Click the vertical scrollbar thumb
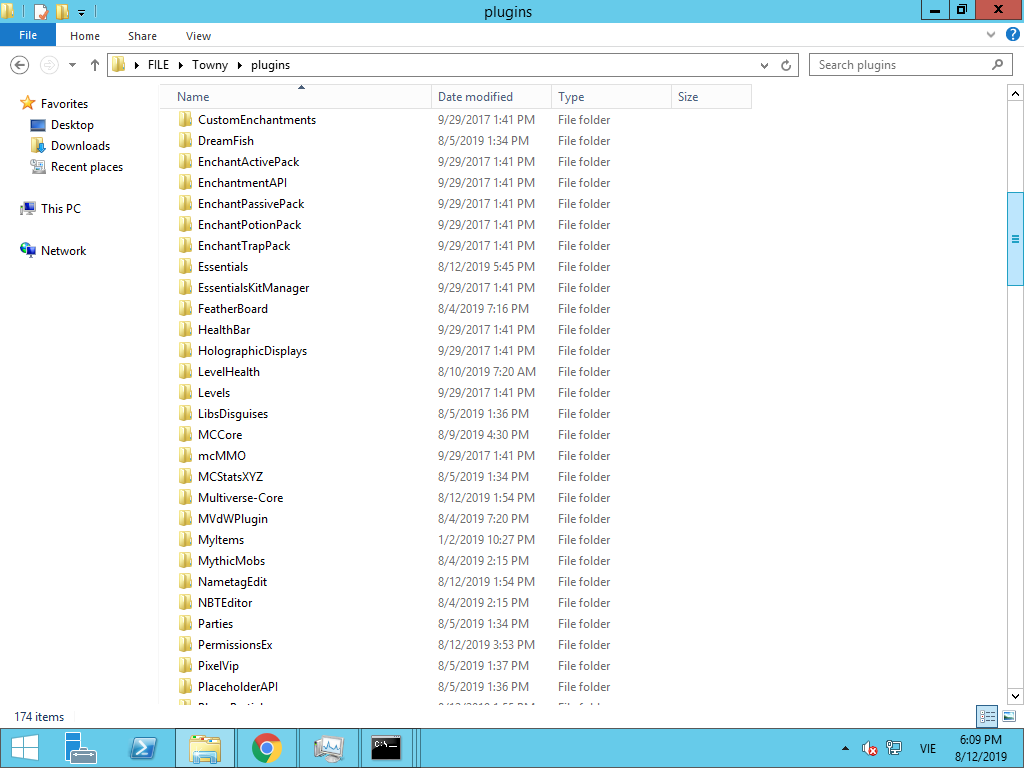 (1015, 239)
